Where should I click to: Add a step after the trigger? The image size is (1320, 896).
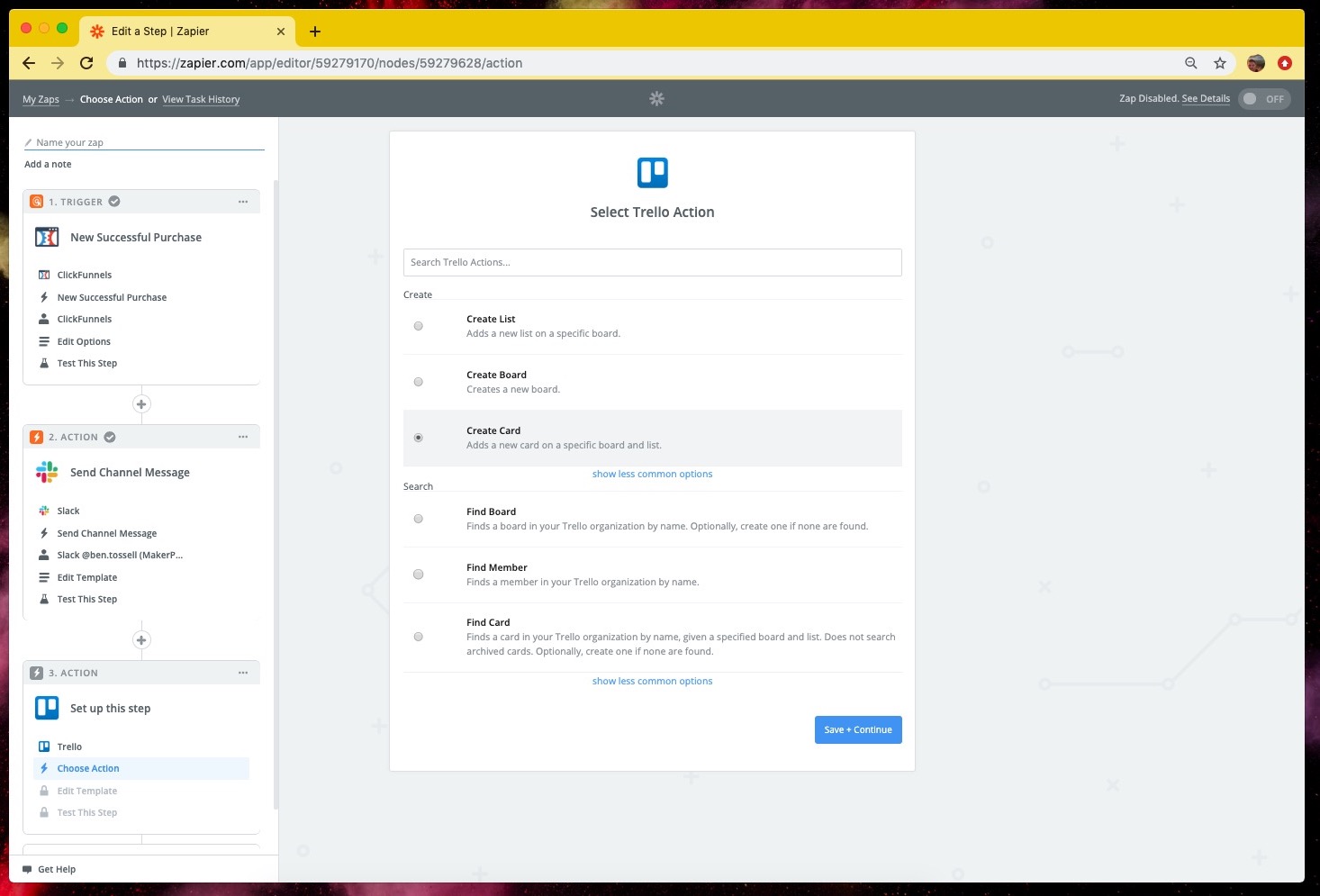coord(141,404)
